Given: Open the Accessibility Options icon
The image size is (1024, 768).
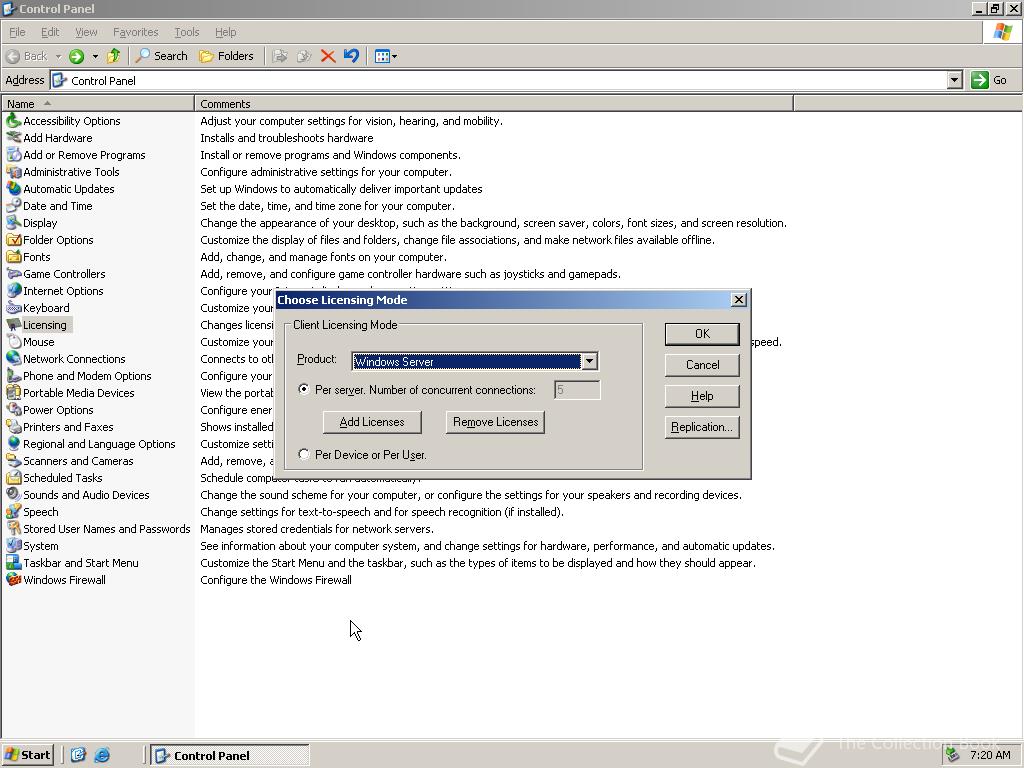Looking at the screenshot, I should point(14,121).
